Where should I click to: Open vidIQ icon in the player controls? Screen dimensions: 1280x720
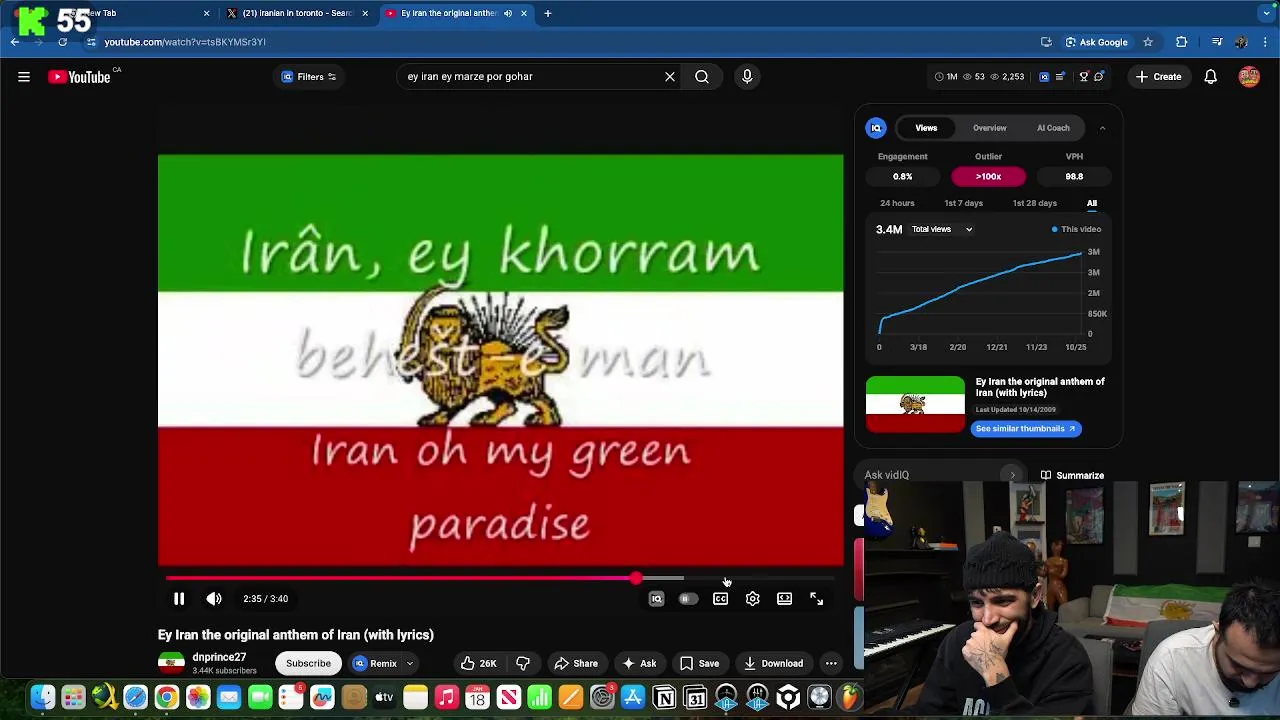[x=657, y=598]
